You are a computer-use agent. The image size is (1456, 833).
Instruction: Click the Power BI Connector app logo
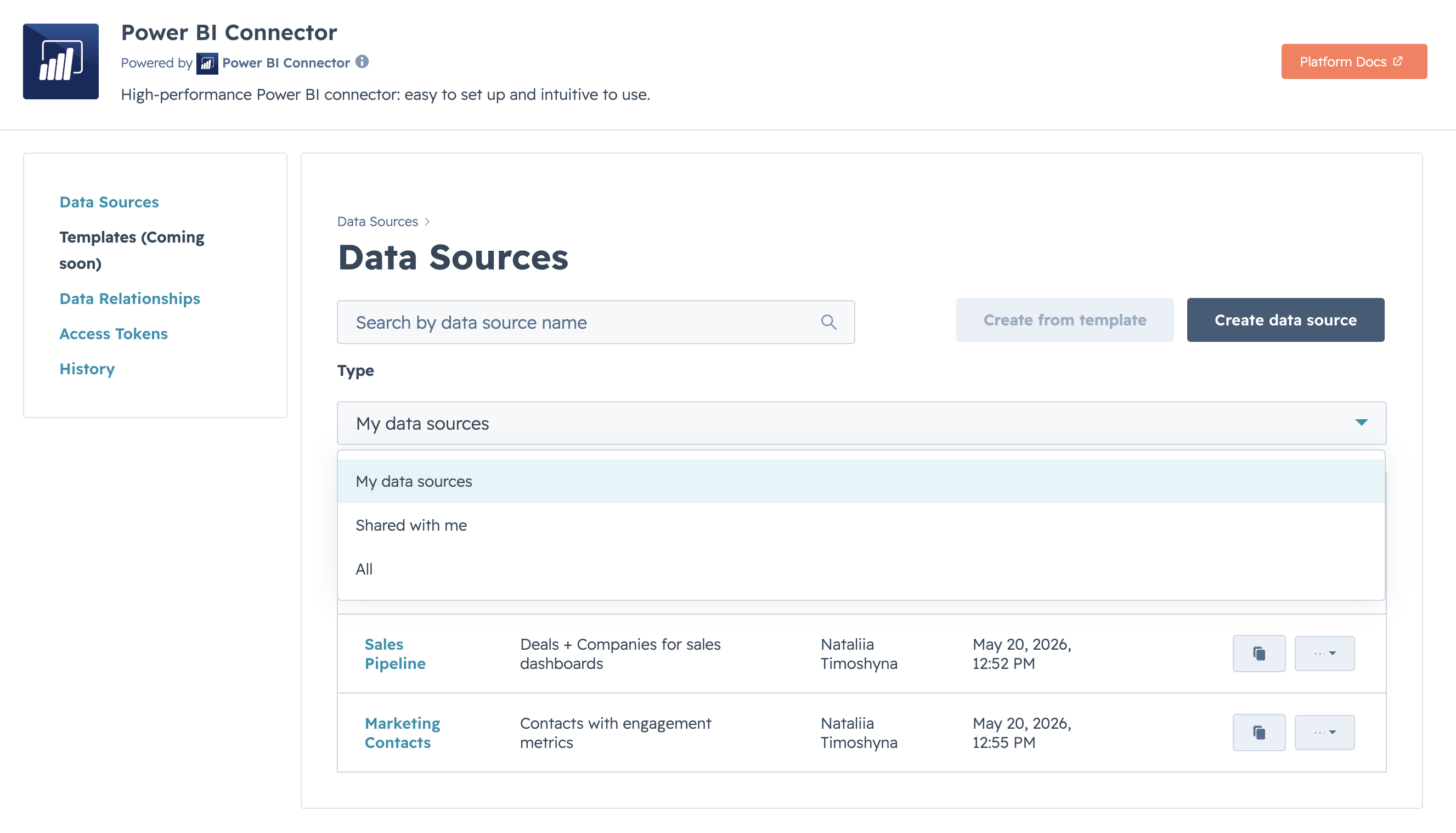coord(60,61)
